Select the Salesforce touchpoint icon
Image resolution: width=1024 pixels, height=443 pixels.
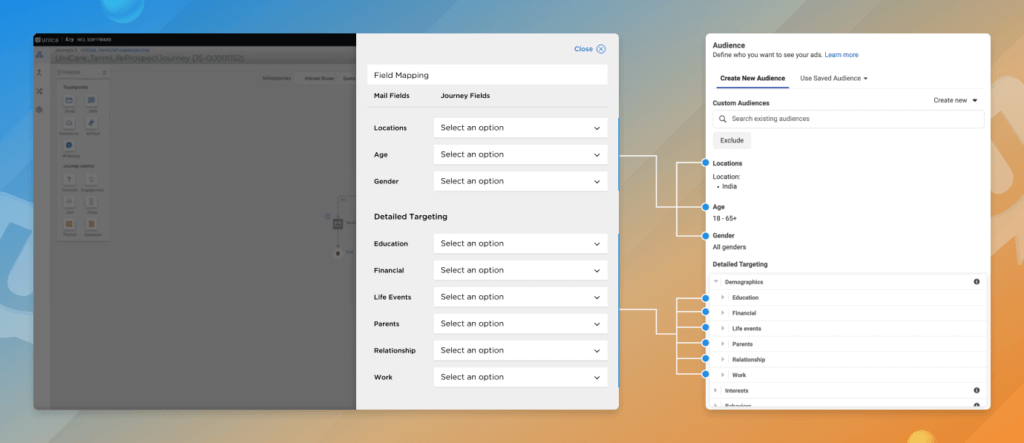click(70, 124)
